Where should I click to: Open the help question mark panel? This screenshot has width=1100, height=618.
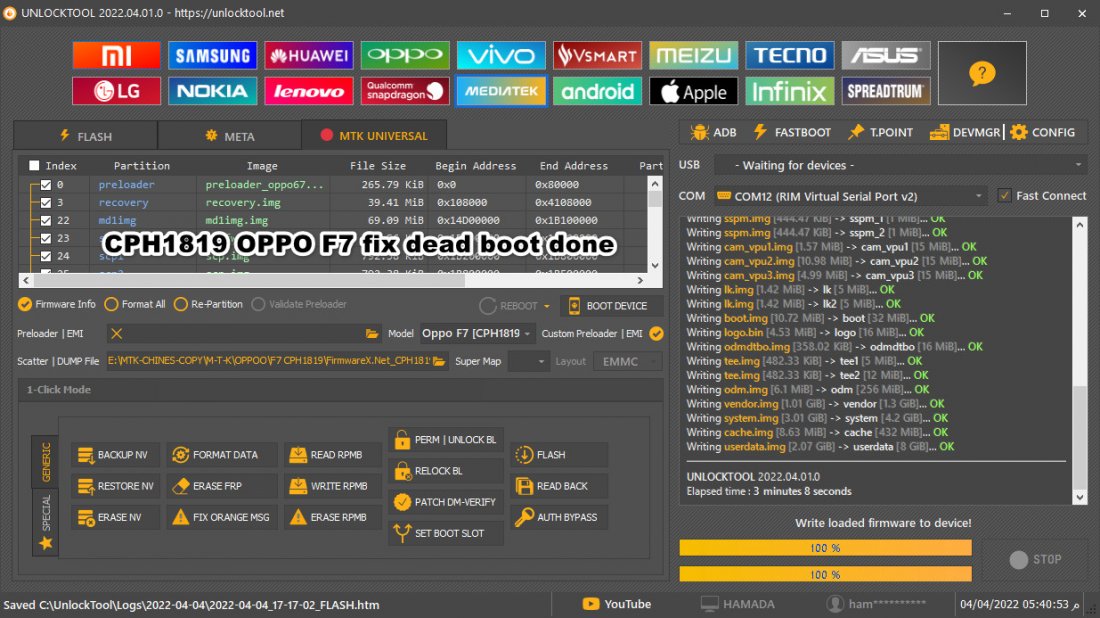(982, 73)
